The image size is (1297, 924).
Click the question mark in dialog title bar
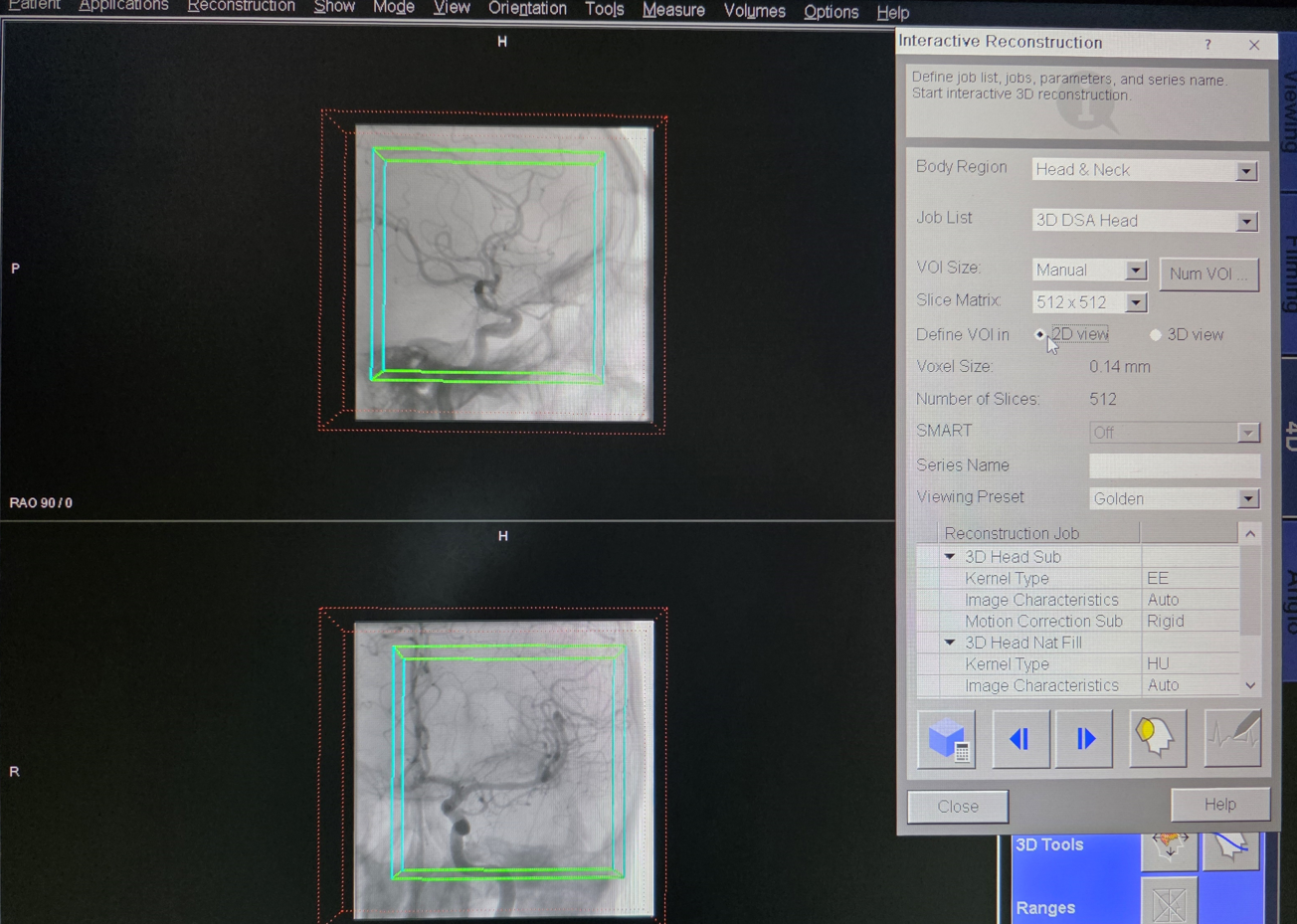coord(1207,45)
